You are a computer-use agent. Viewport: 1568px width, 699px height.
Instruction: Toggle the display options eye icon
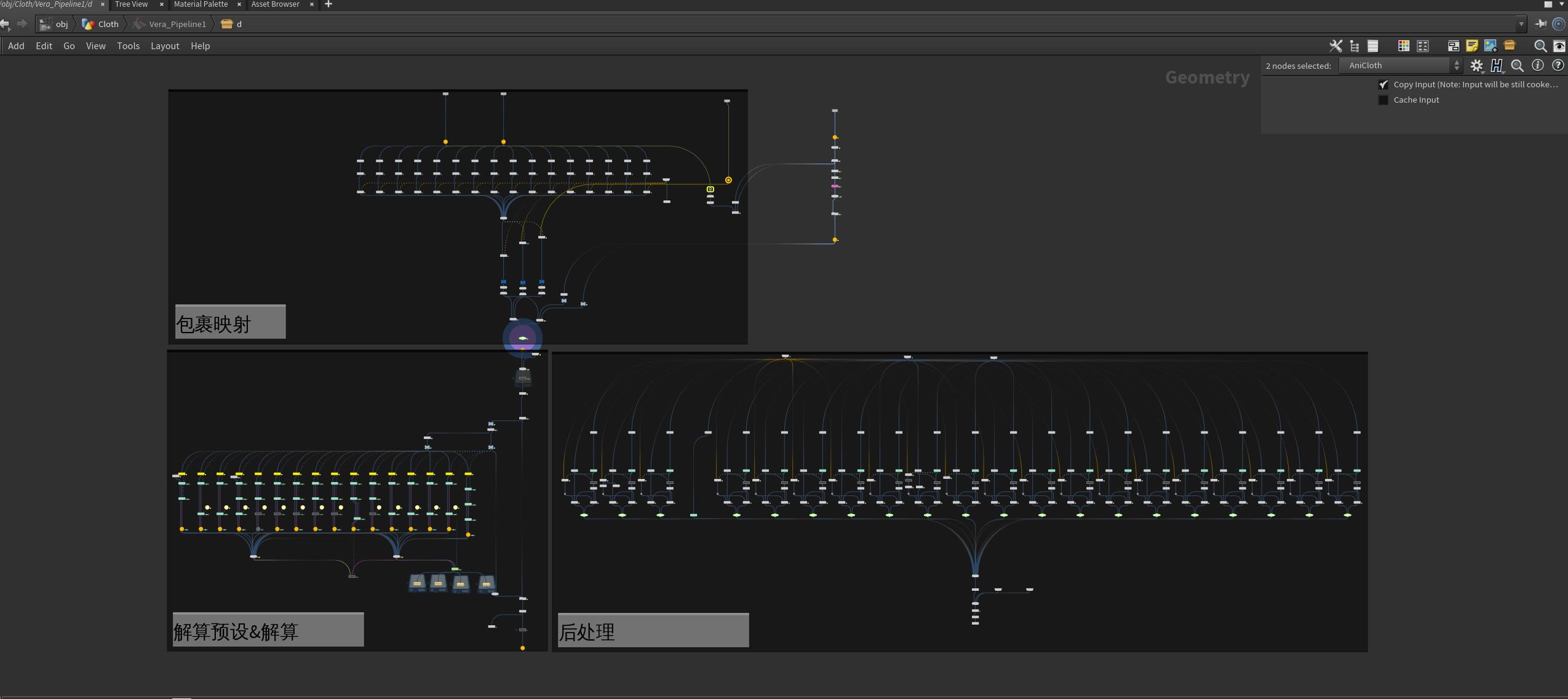[1559, 46]
